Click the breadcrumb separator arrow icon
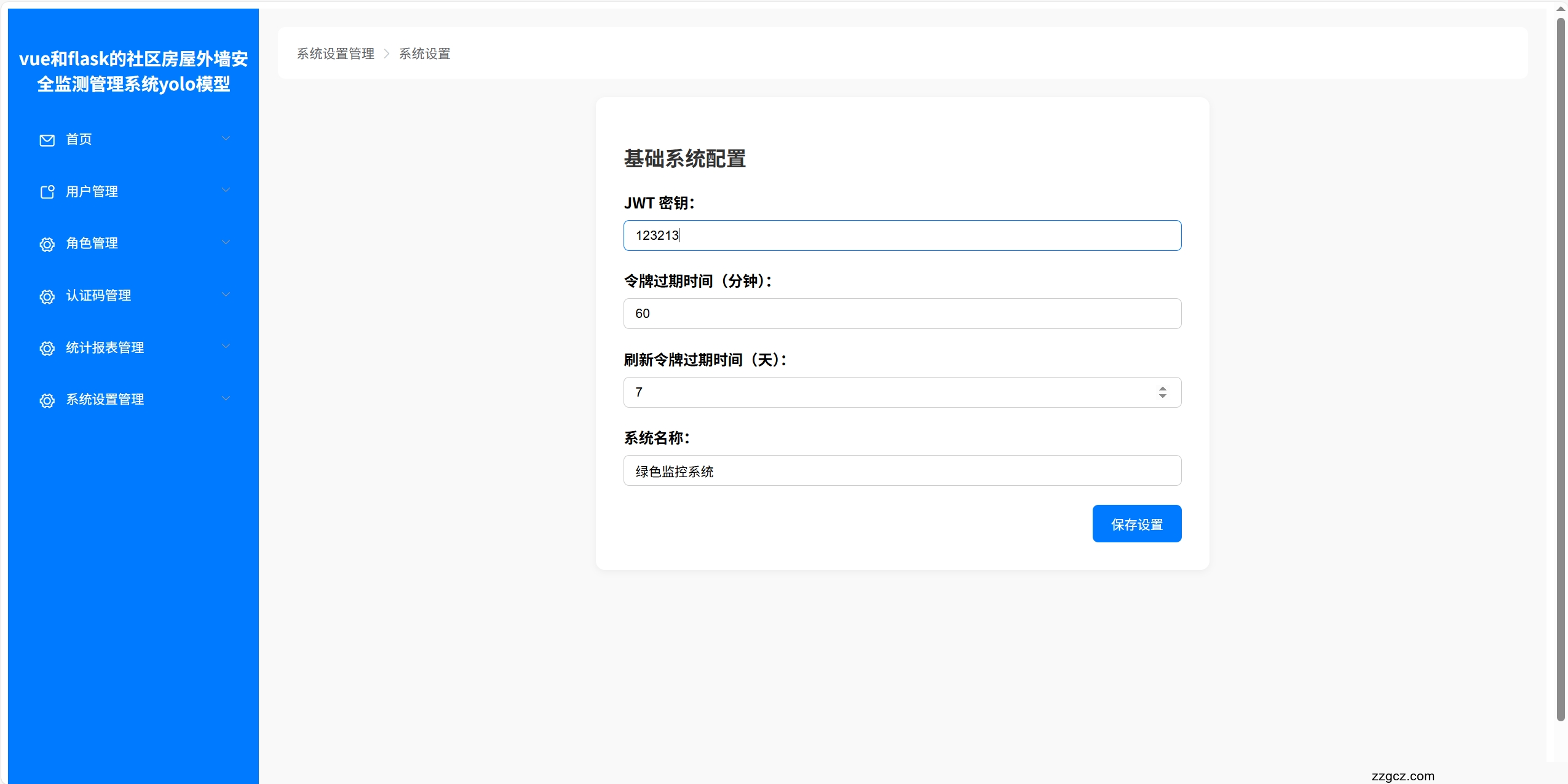 pyautogui.click(x=387, y=53)
